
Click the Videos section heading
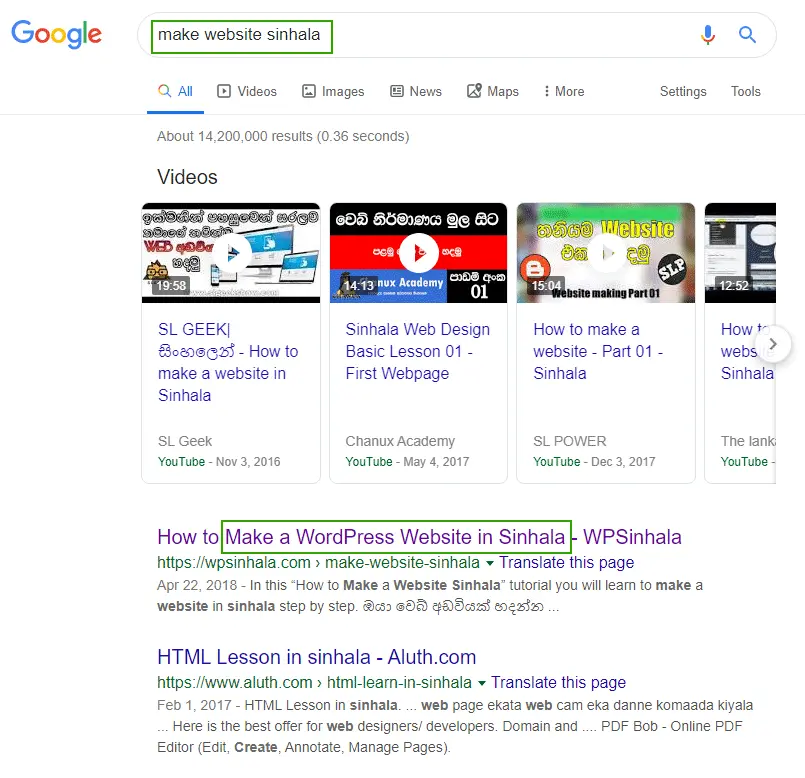187,177
